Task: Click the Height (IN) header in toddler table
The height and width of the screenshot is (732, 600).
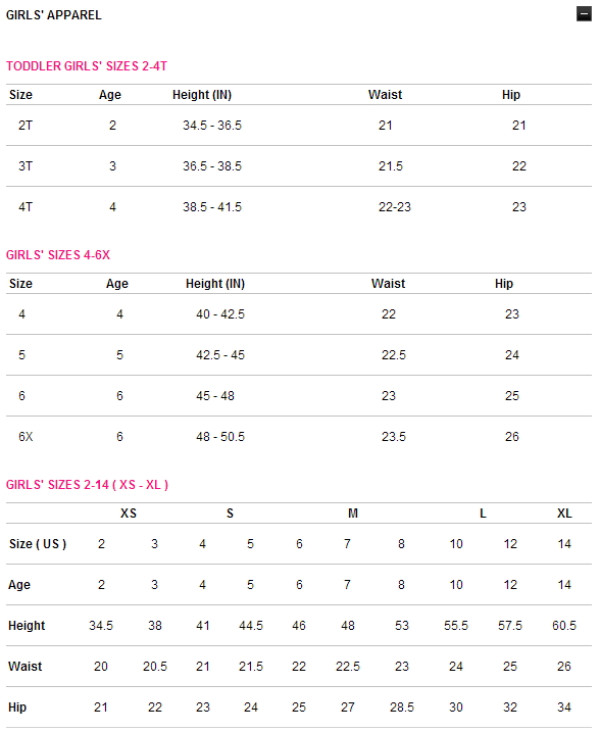Action: pyautogui.click(x=202, y=95)
